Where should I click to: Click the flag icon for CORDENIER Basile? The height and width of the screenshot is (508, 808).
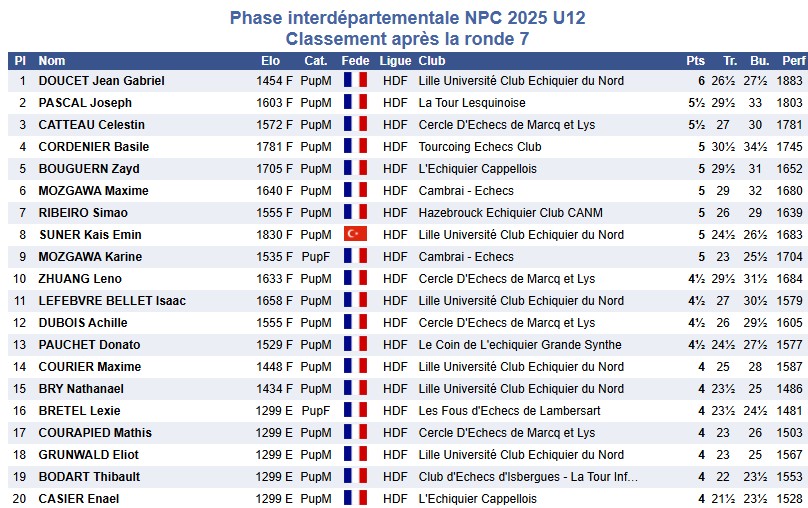coord(355,147)
